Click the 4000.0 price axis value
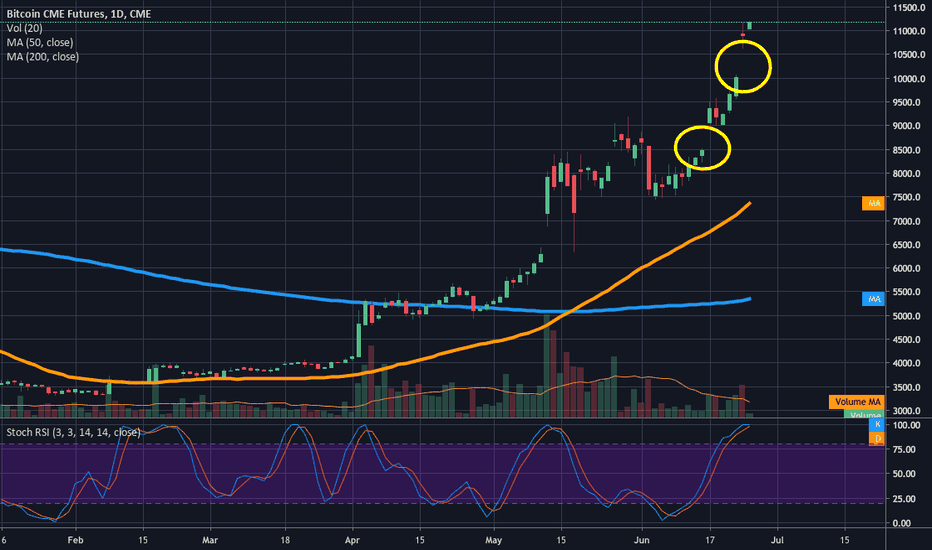Screen dimensions: 932x550 click(906, 363)
